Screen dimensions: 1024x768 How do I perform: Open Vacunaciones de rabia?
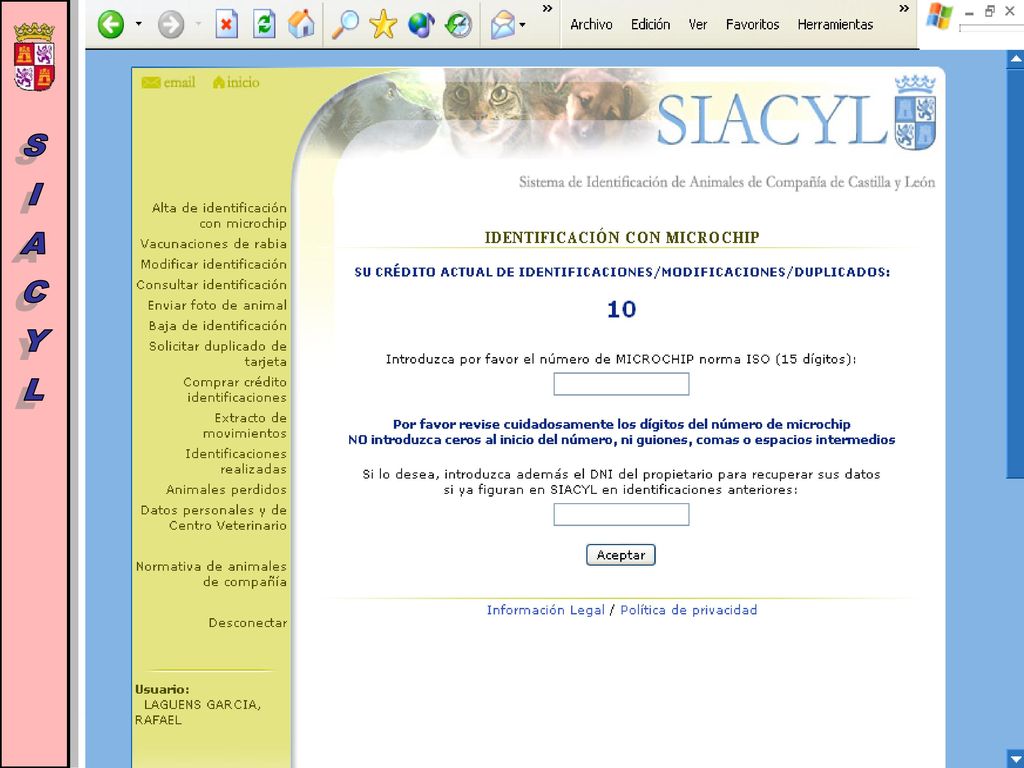coord(214,244)
